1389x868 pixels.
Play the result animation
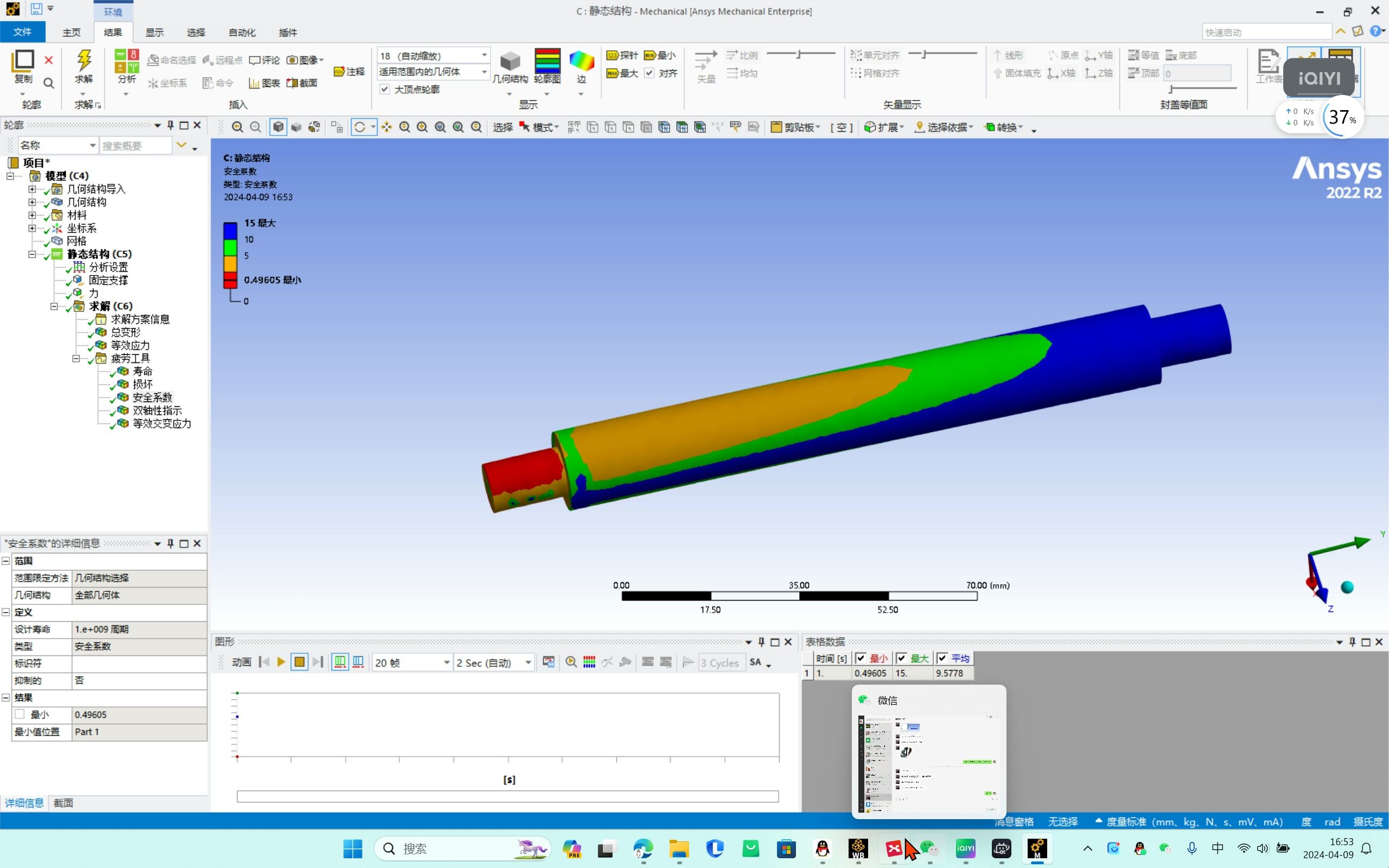pyautogui.click(x=281, y=662)
